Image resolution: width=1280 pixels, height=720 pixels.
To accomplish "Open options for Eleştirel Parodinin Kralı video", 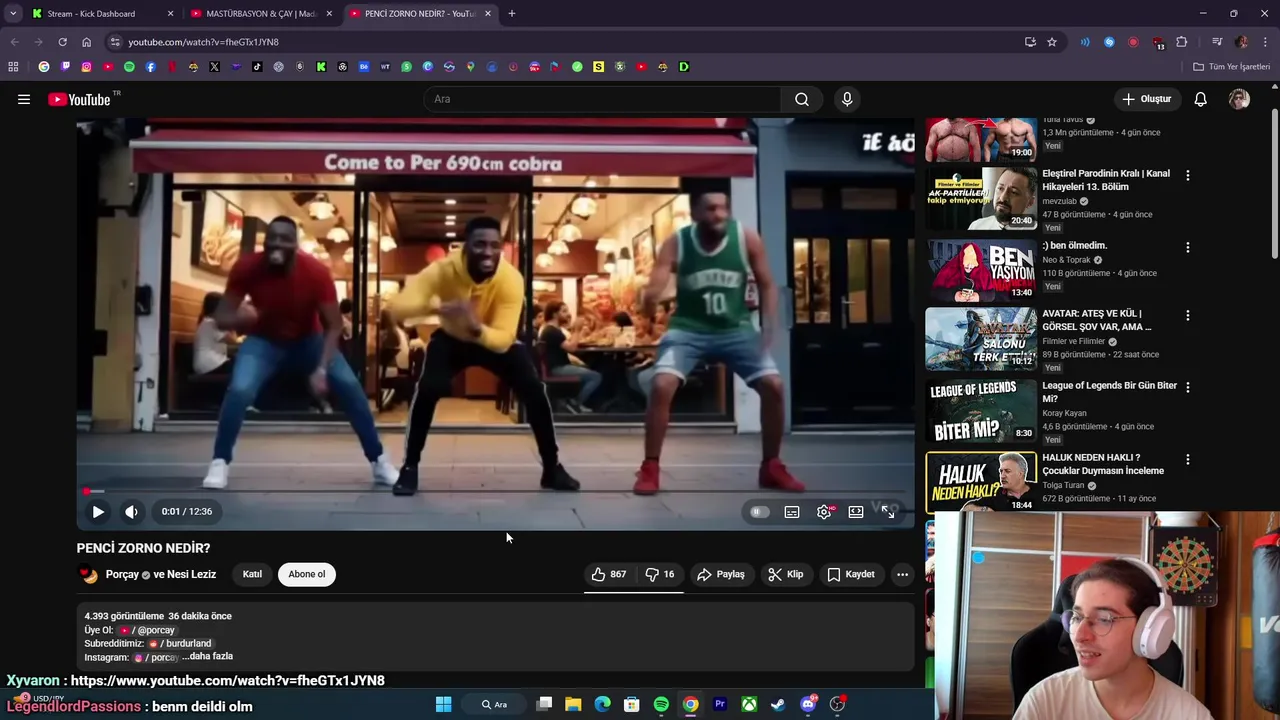I will tap(1187, 175).
